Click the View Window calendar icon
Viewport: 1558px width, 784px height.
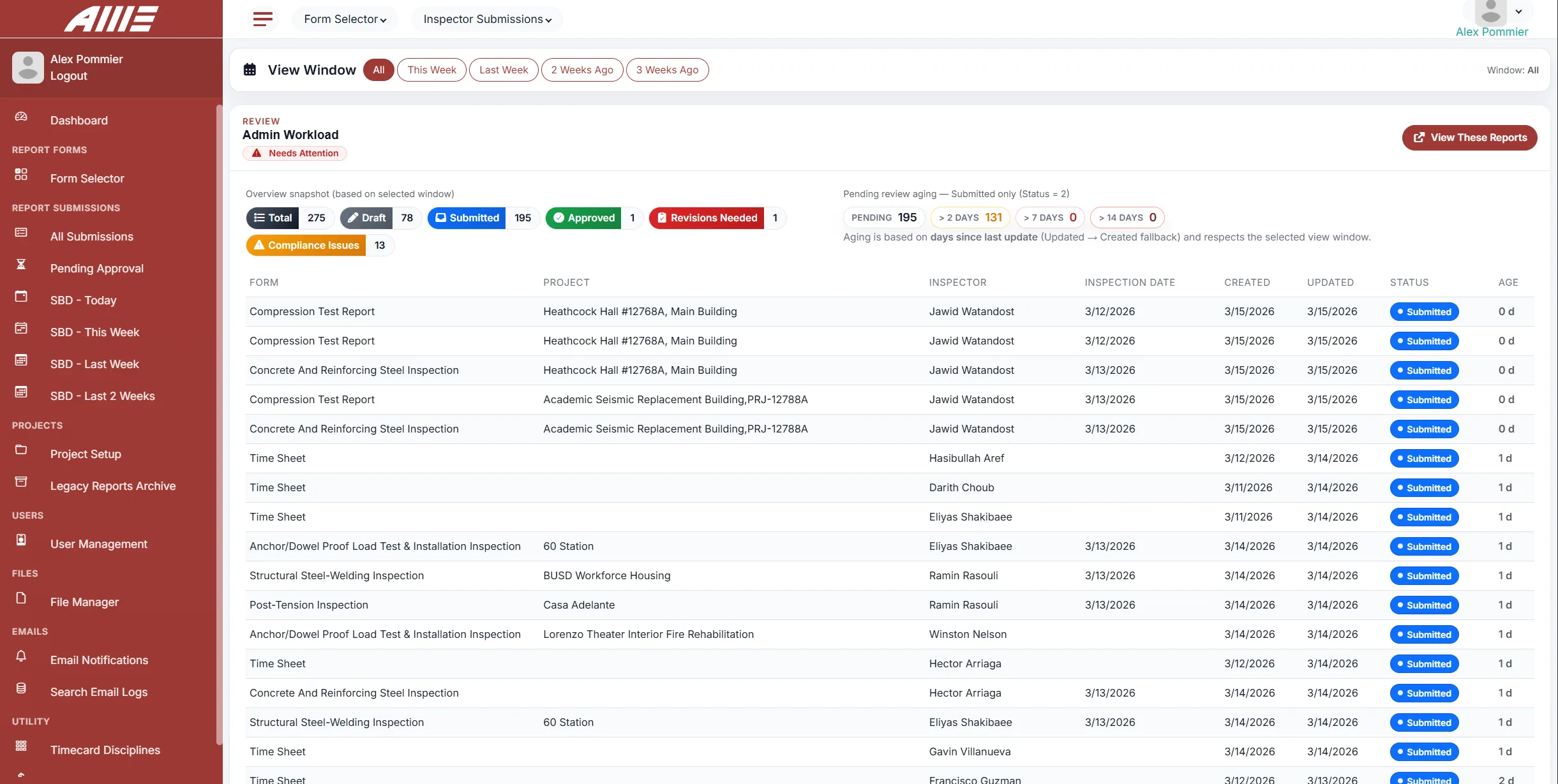(x=250, y=70)
